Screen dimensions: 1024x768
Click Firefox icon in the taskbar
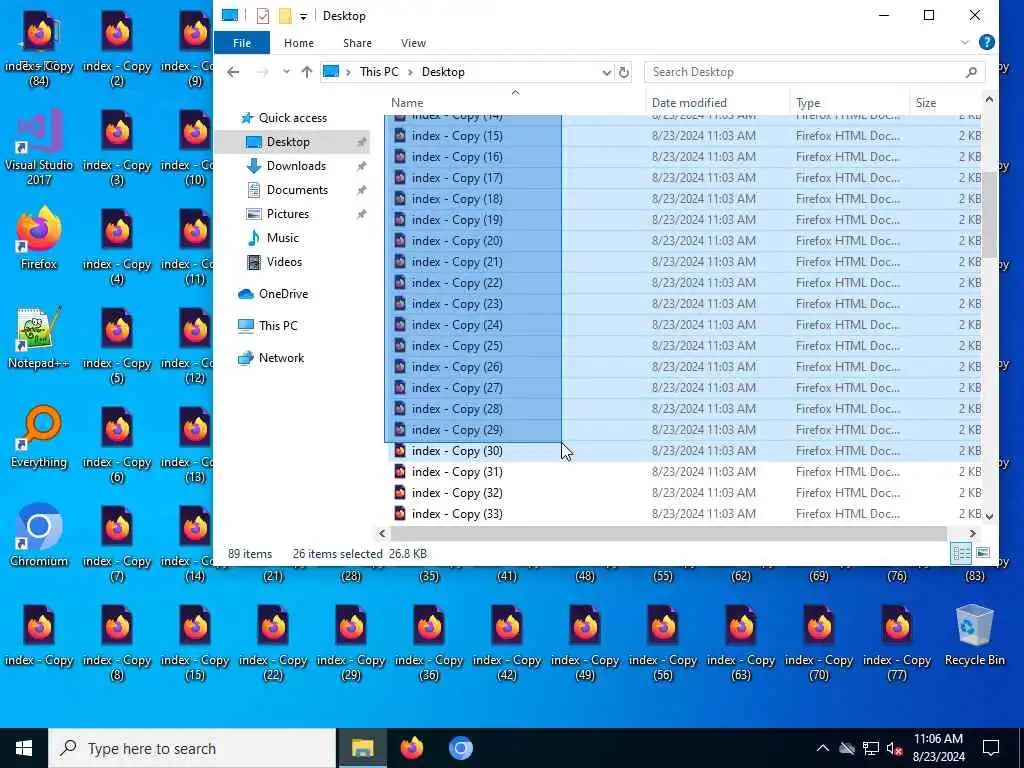click(411, 748)
